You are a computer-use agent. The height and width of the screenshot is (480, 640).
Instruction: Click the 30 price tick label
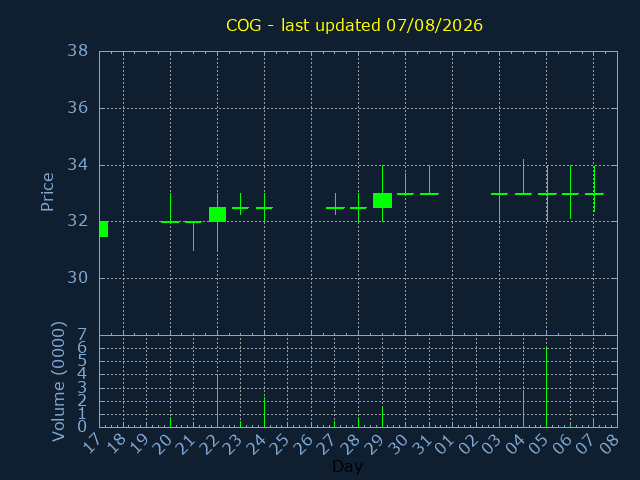(78, 278)
